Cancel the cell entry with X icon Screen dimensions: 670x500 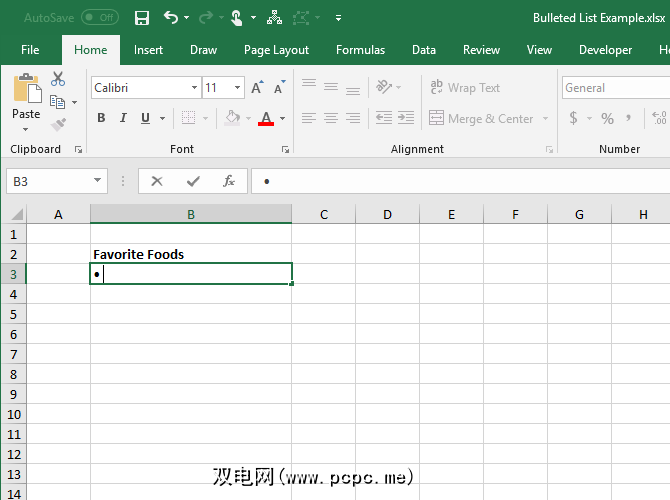click(x=157, y=181)
